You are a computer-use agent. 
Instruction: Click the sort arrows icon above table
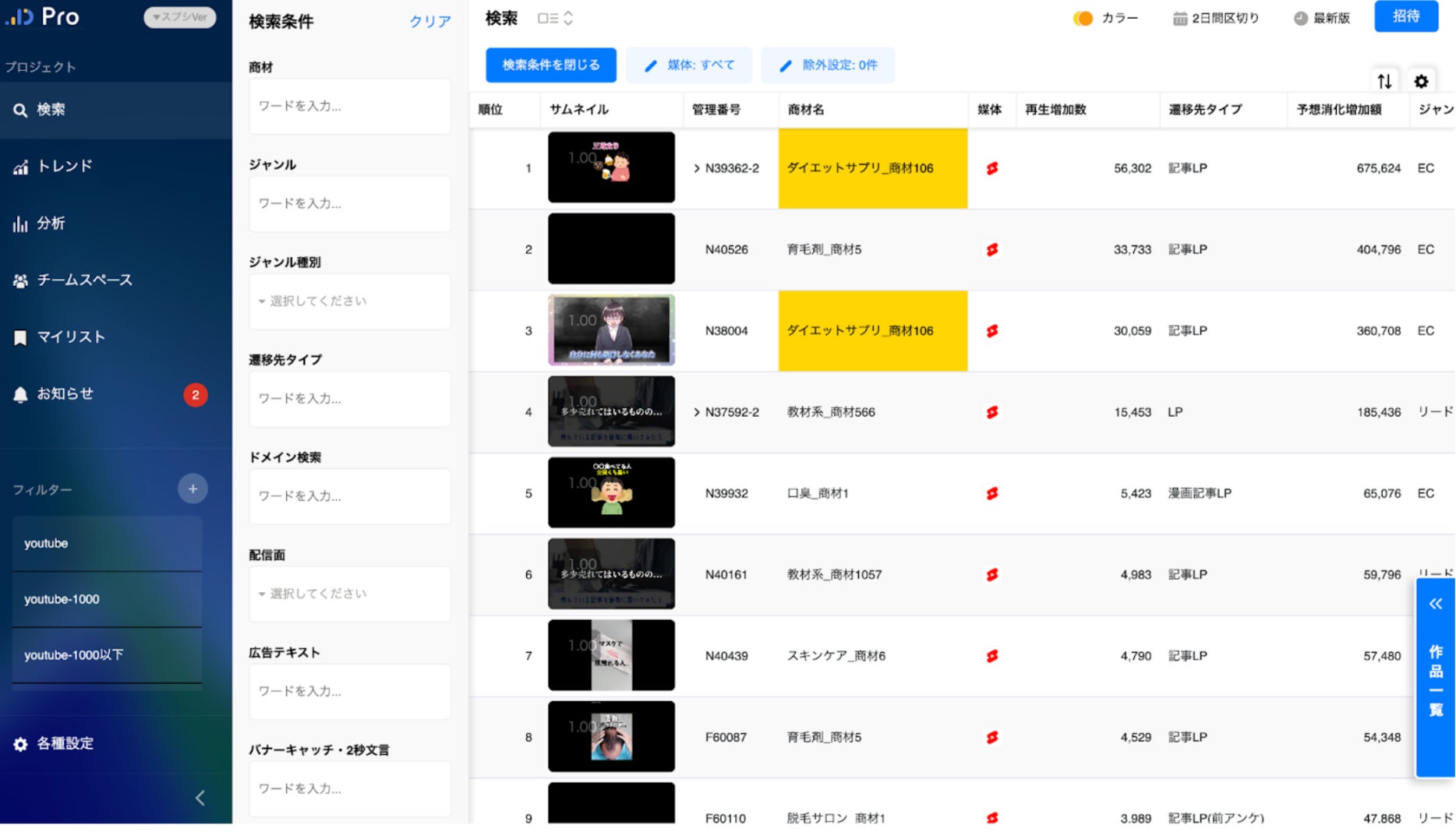pyautogui.click(x=1384, y=81)
